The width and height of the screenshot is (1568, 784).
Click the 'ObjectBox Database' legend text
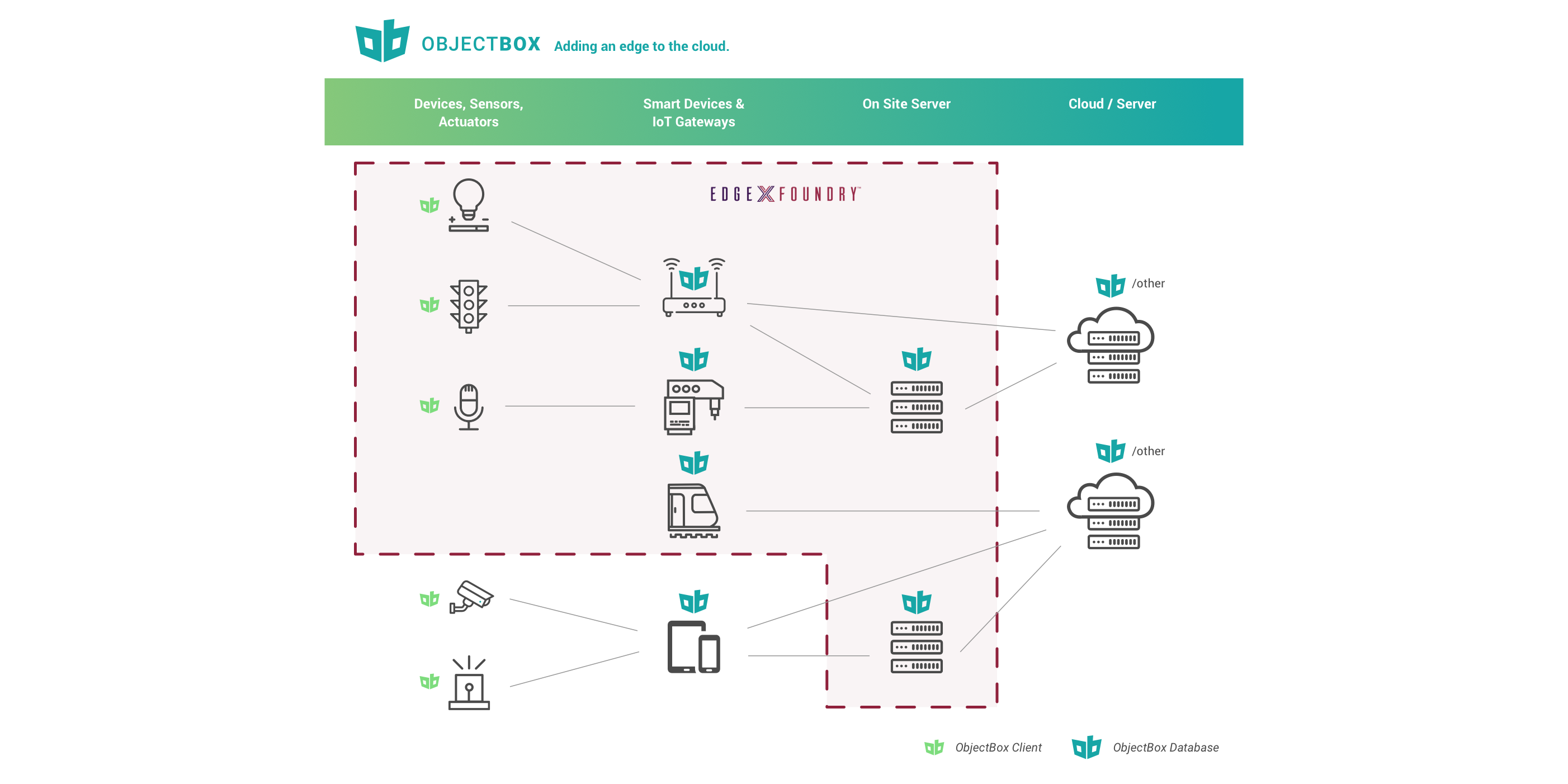click(x=1165, y=748)
